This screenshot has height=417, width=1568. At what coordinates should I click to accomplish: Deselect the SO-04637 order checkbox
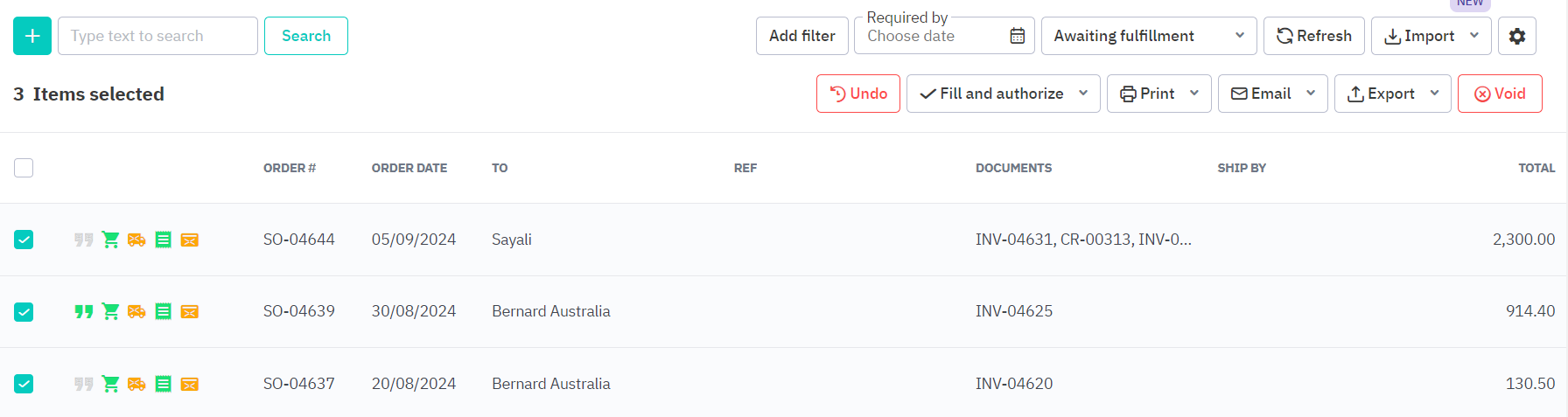24,384
